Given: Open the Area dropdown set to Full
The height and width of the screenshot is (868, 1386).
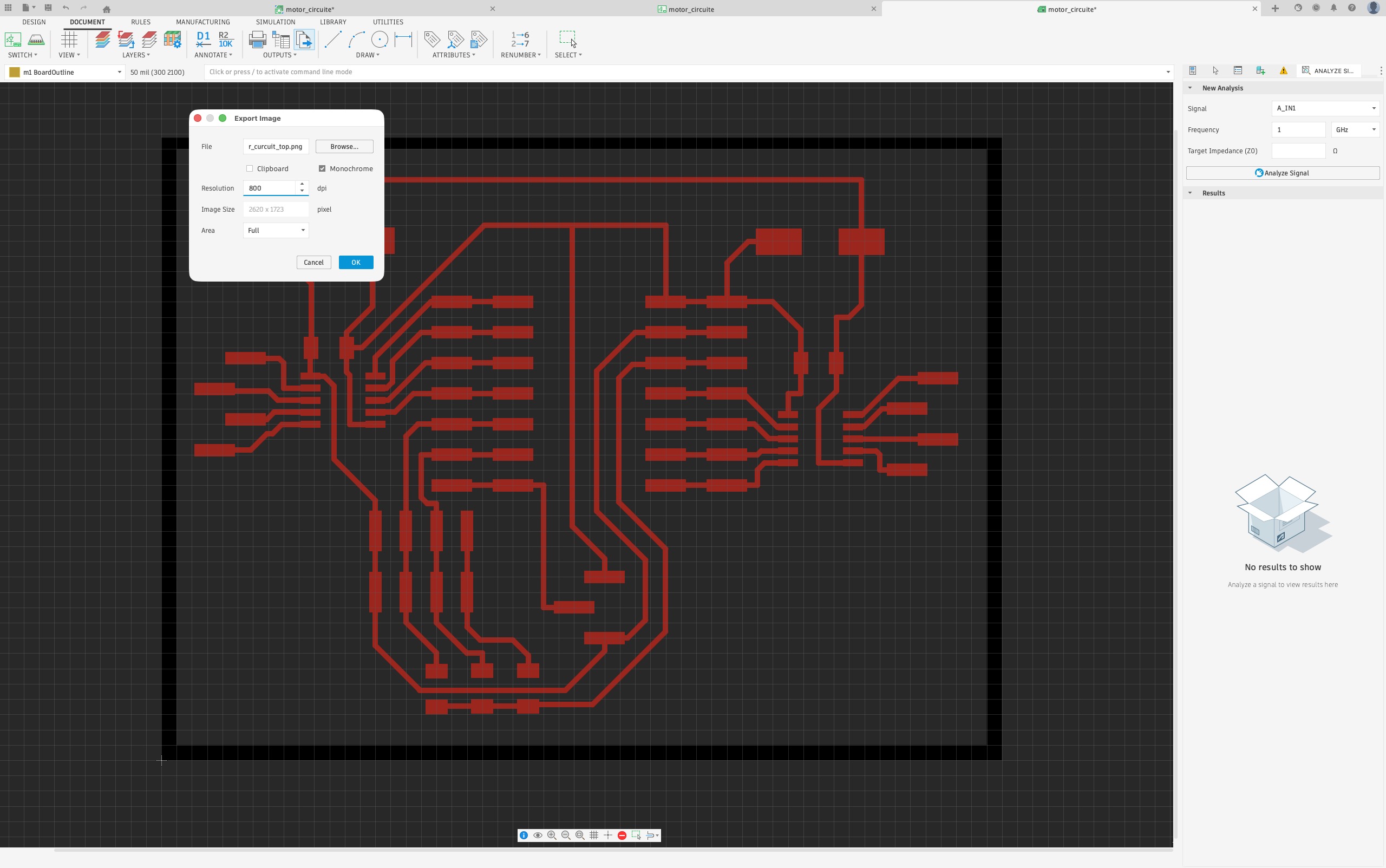Looking at the screenshot, I should (276, 230).
